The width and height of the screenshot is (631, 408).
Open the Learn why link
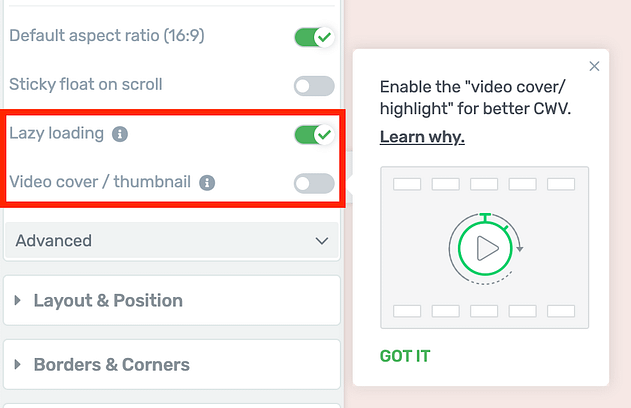pyautogui.click(x=422, y=137)
